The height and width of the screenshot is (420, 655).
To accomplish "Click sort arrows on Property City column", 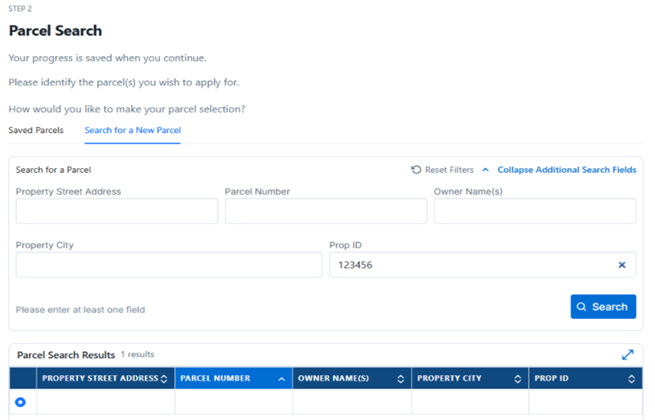I will pos(518,379).
